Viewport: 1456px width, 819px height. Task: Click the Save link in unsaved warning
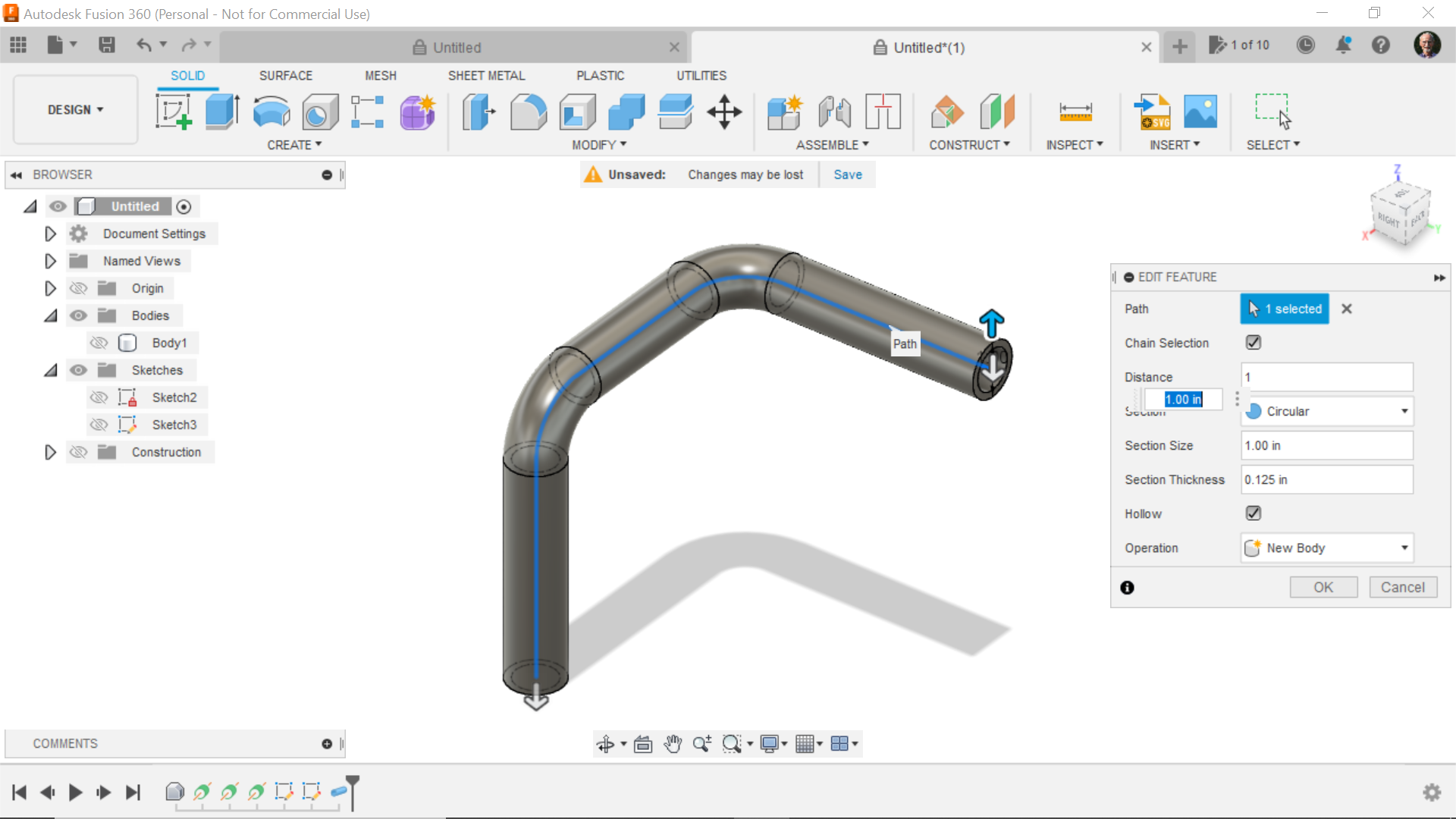(x=848, y=174)
